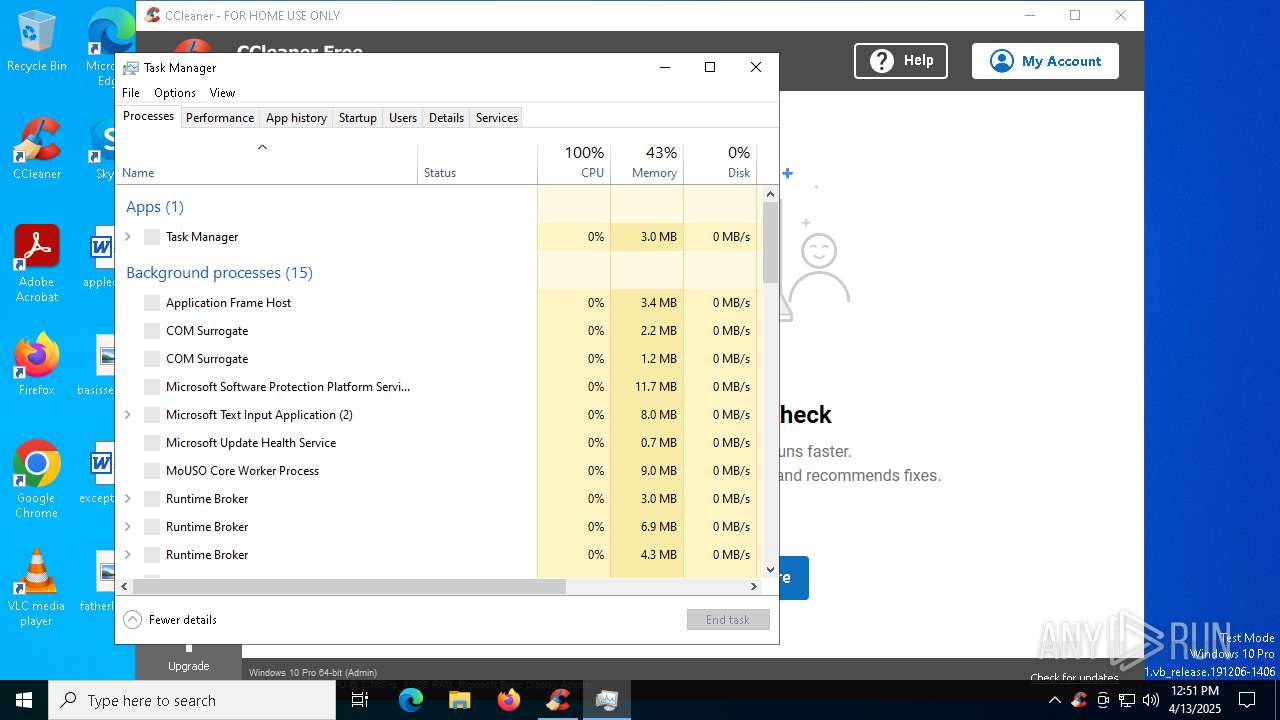Image resolution: width=1280 pixels, height=720 pixels.
Task: Switch to CCleaner in the taskbar
Action: pos(558,700)
